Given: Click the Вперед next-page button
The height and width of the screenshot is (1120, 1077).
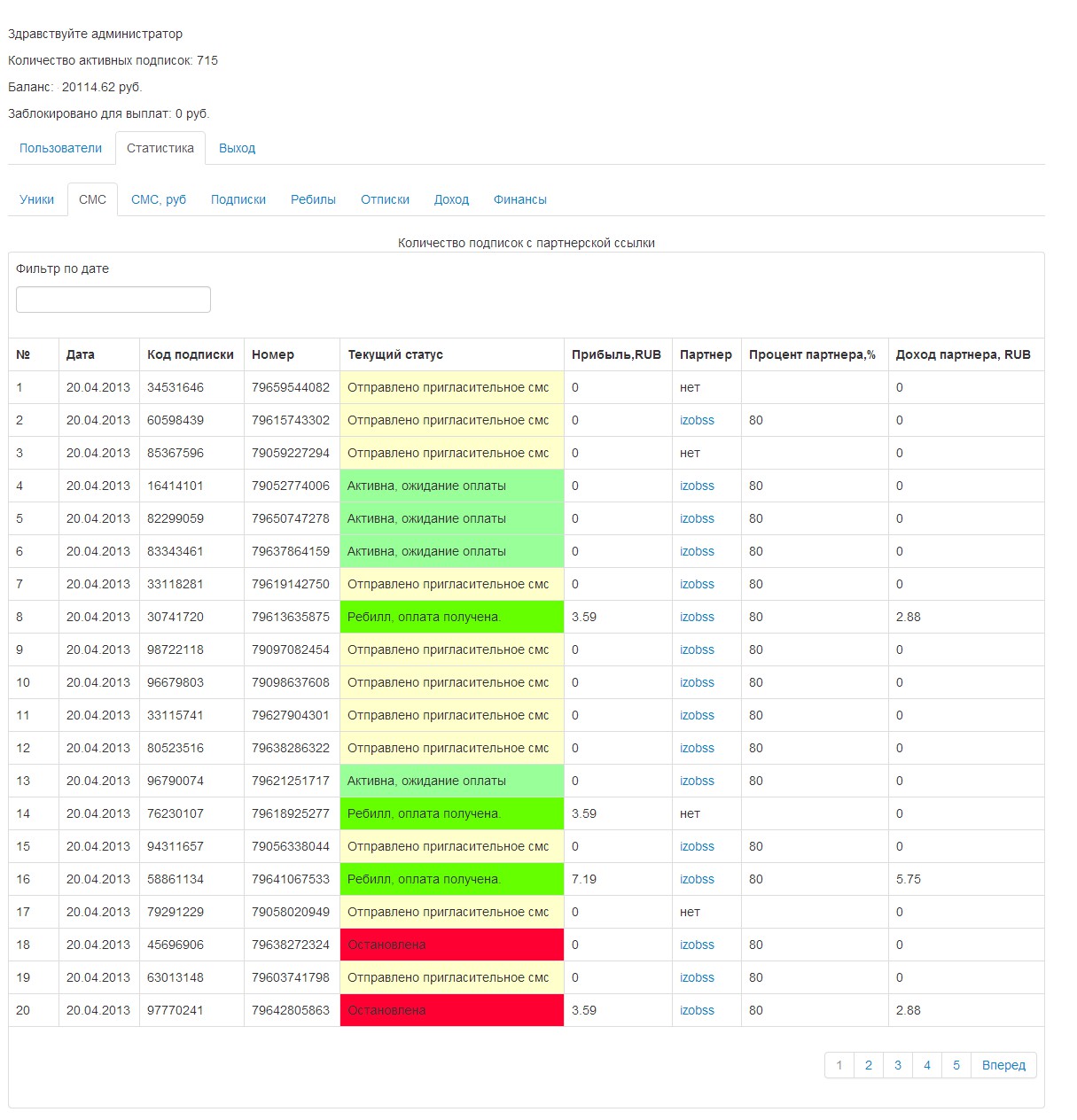Looking at the screenshot, I should pyautogui.click(x=1003, y=1065).
